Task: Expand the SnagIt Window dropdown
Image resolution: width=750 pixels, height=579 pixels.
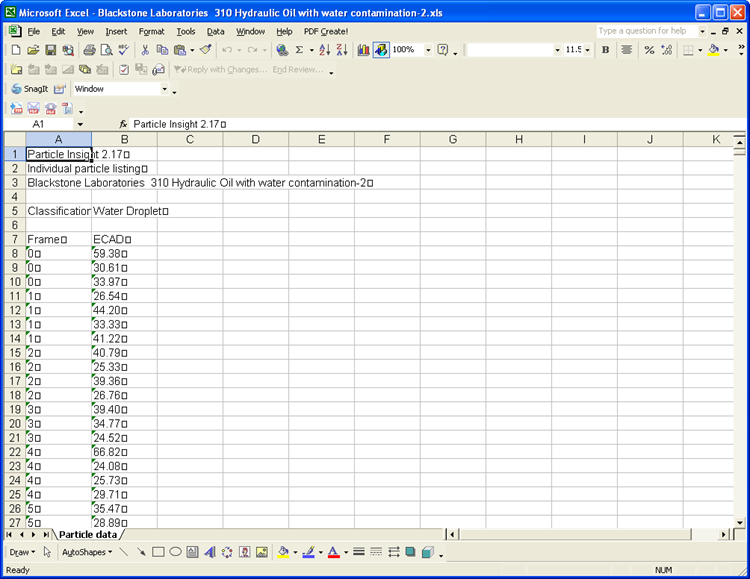Action: coord(163,89)
